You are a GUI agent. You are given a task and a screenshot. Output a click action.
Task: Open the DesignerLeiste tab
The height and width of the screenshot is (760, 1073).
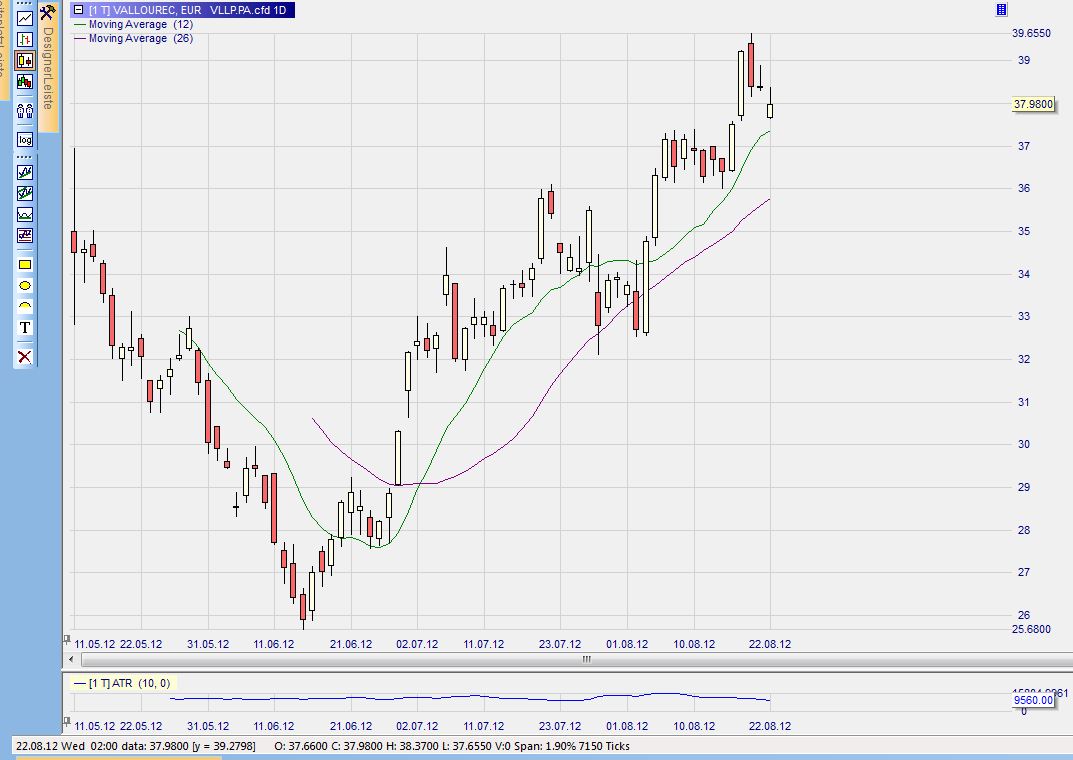[48, 68]
